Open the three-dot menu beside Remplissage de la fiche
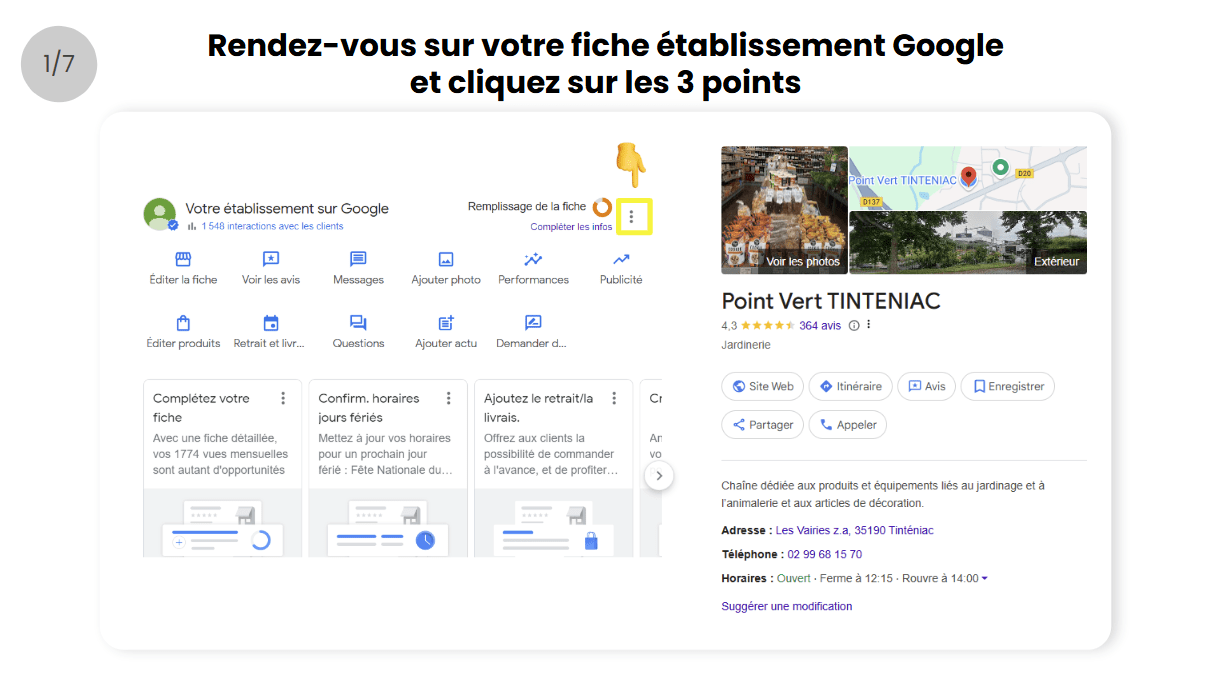The height and width of the screenshot is (676, 1210). coord(631,216)
